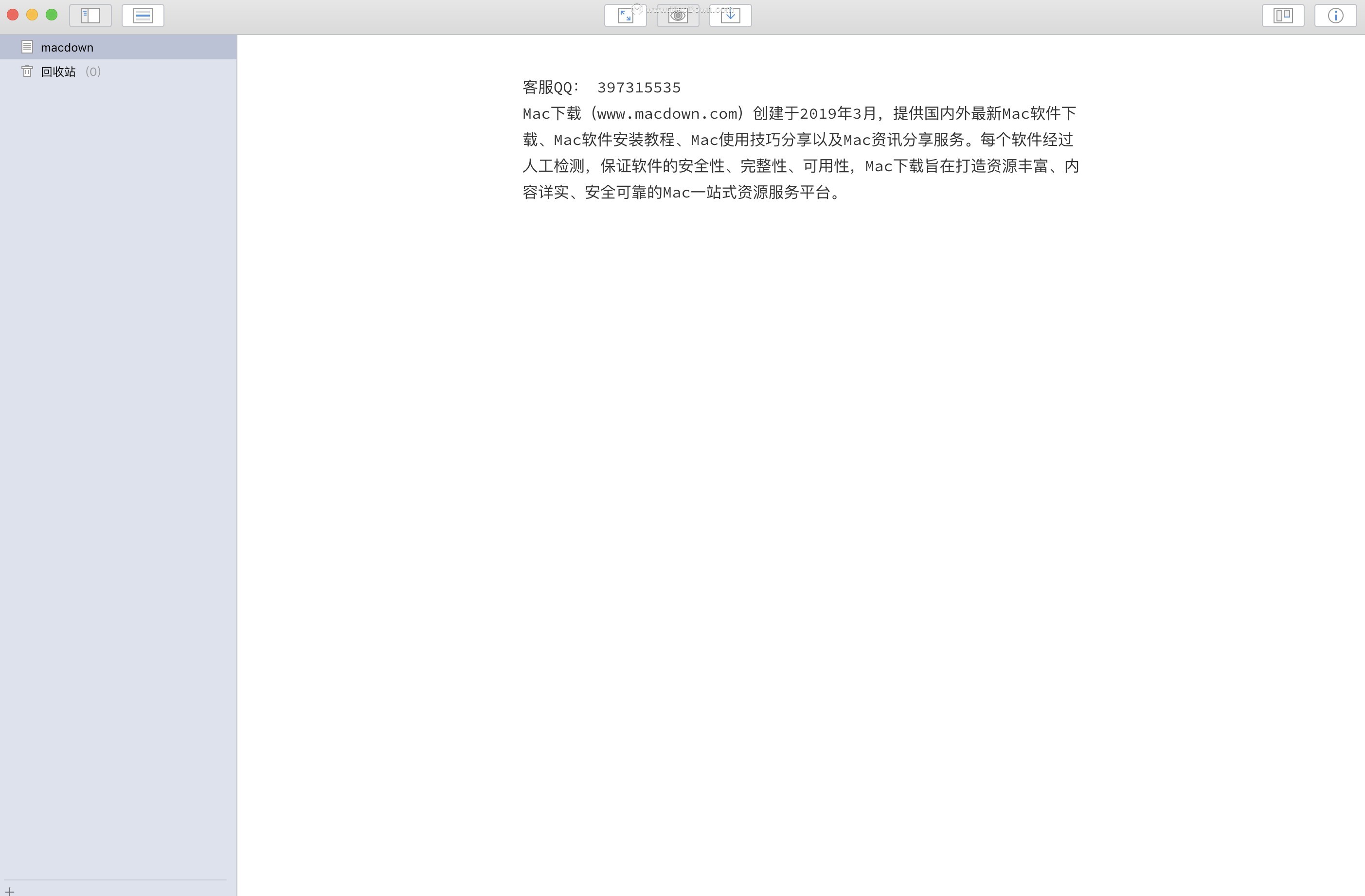Select the macdown sheet in the sidebar
The image size is (1365, 896).
click(x=118, y=47)
